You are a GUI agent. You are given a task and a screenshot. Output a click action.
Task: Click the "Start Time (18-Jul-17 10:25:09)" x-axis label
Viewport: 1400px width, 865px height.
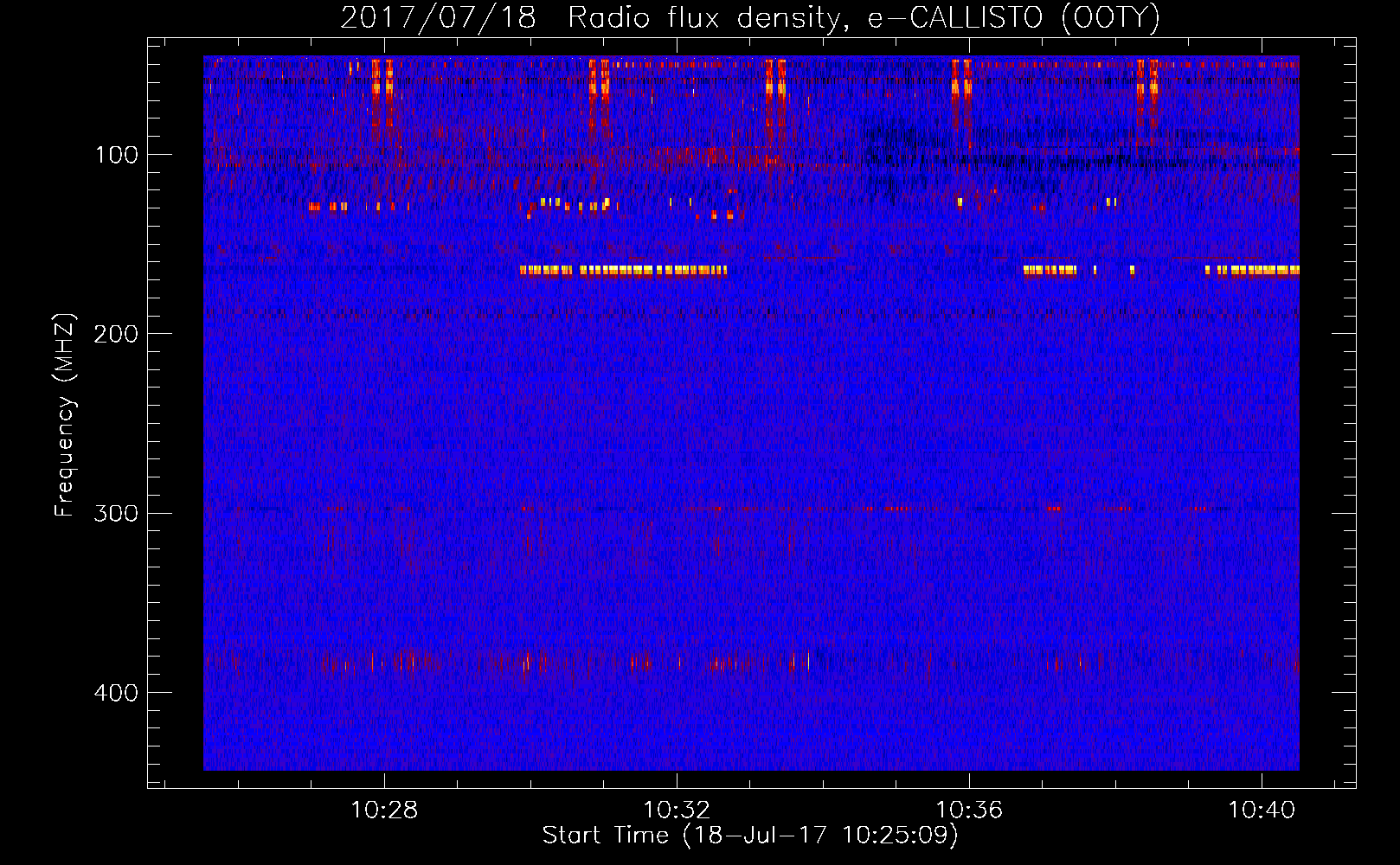750,836
